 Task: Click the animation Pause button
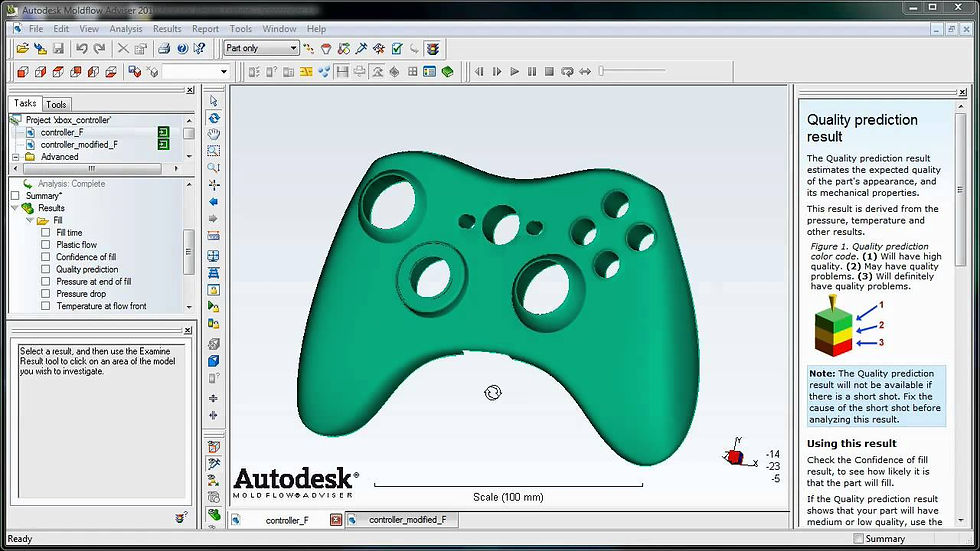click(532, 72)
